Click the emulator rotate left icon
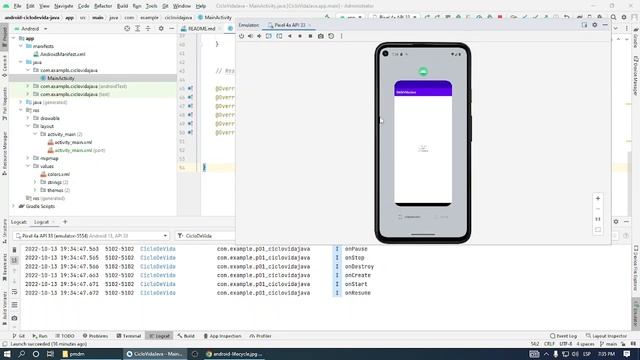 269,36
